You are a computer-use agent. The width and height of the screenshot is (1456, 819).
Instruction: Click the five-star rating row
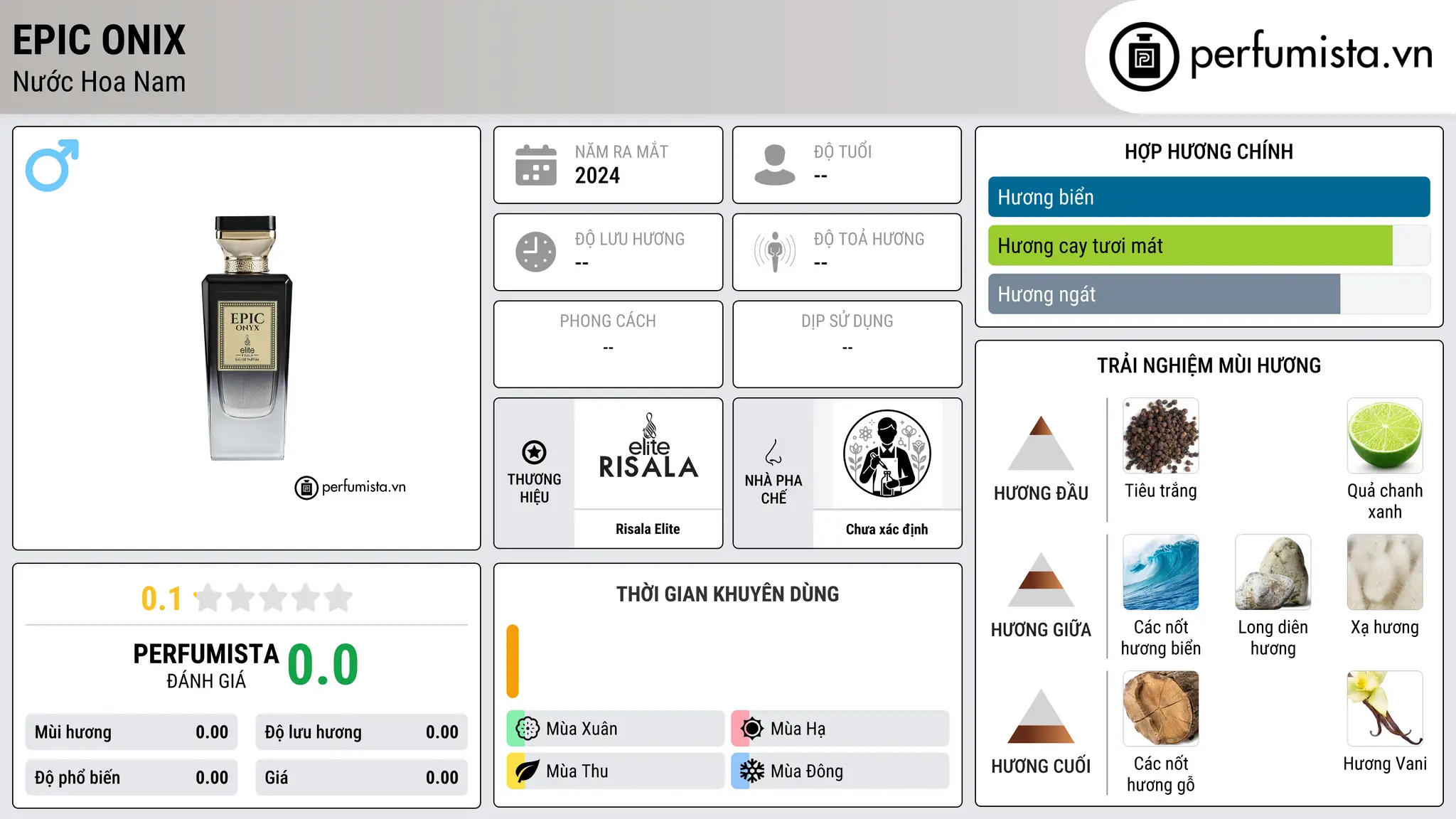coord(274,598)
